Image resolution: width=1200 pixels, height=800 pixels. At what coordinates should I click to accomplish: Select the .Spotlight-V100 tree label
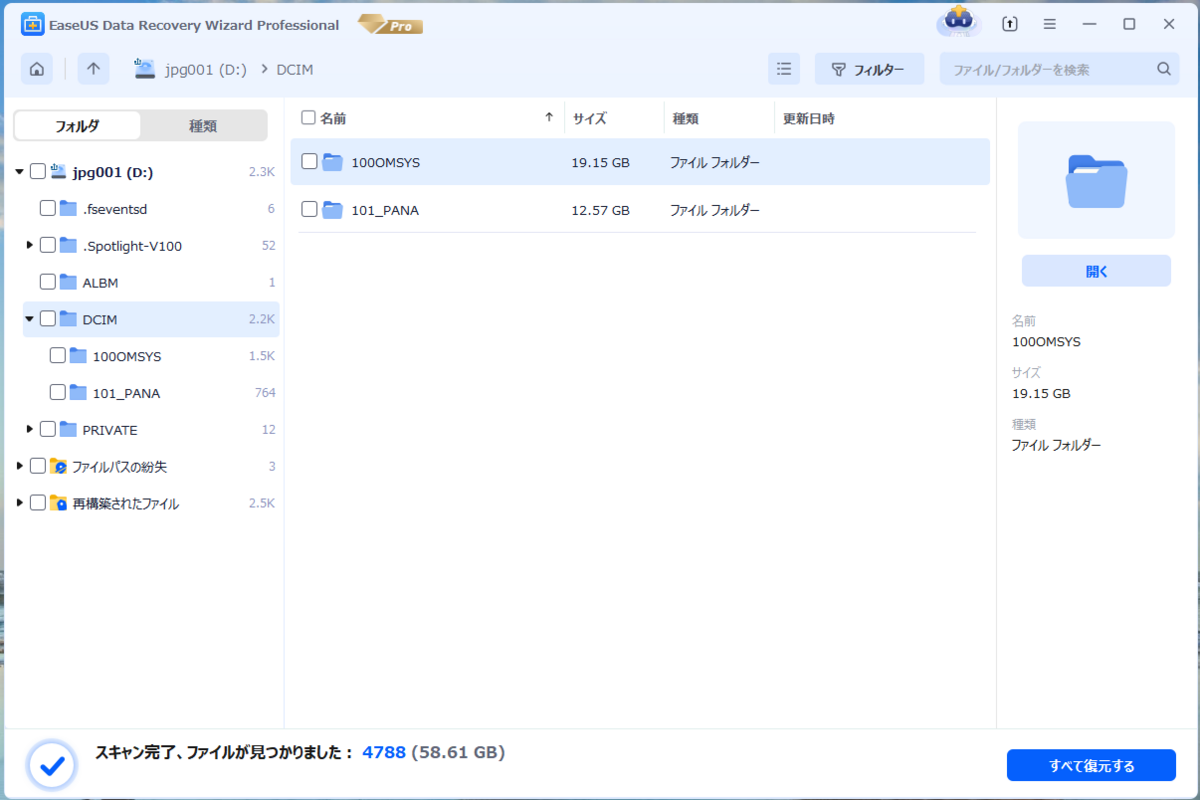[132, 246]
